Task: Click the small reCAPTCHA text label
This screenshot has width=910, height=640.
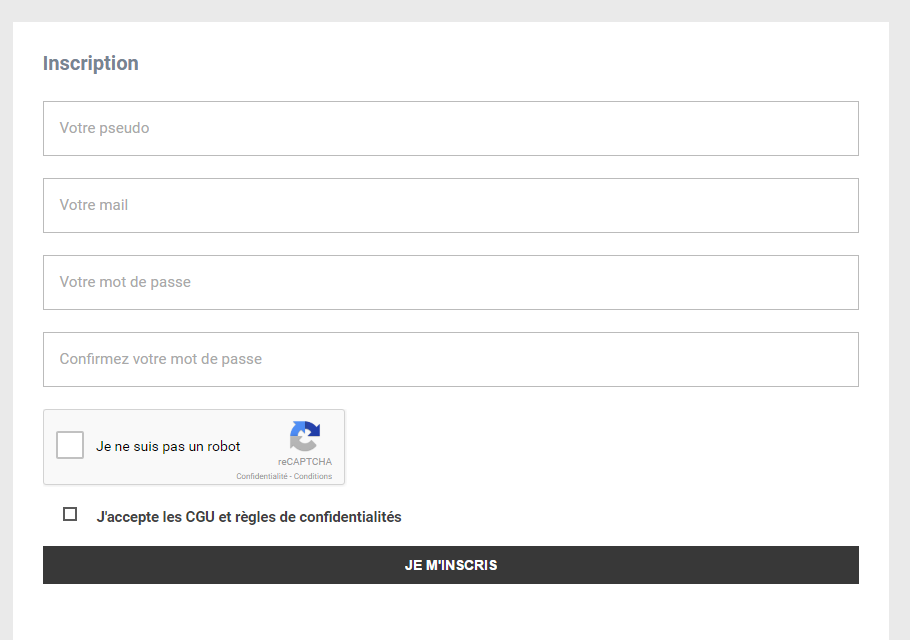Action: 305,462
